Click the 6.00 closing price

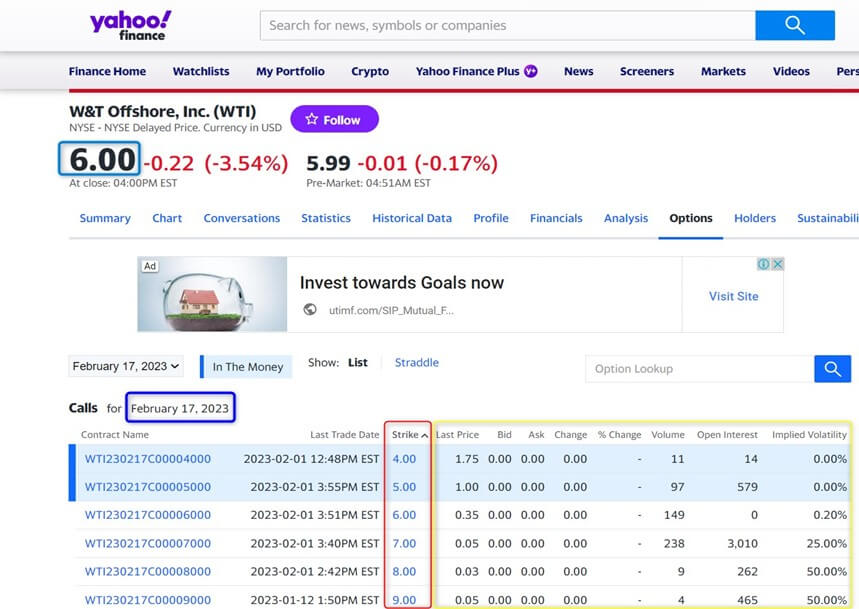coord(102,159)
